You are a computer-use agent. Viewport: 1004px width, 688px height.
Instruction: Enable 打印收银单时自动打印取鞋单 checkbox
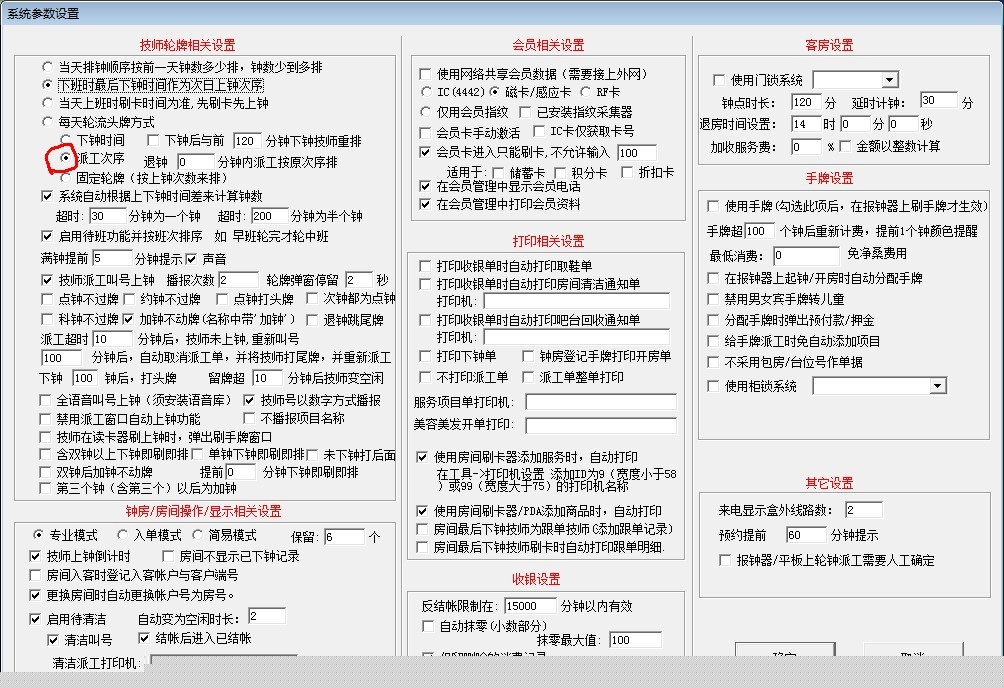(425, 266)
